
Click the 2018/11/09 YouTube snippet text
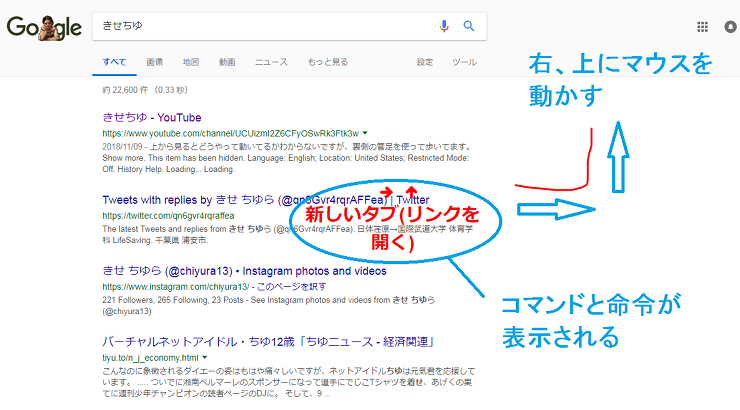pos(286,158)
